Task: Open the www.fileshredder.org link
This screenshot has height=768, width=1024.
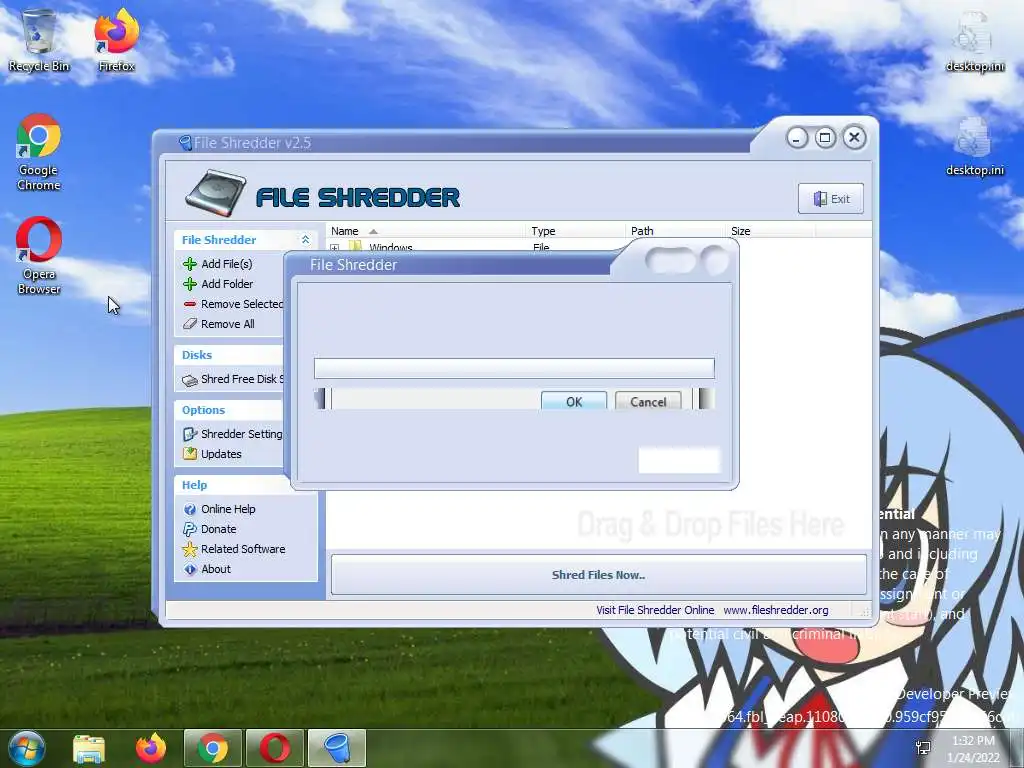Action: point(775,610)
